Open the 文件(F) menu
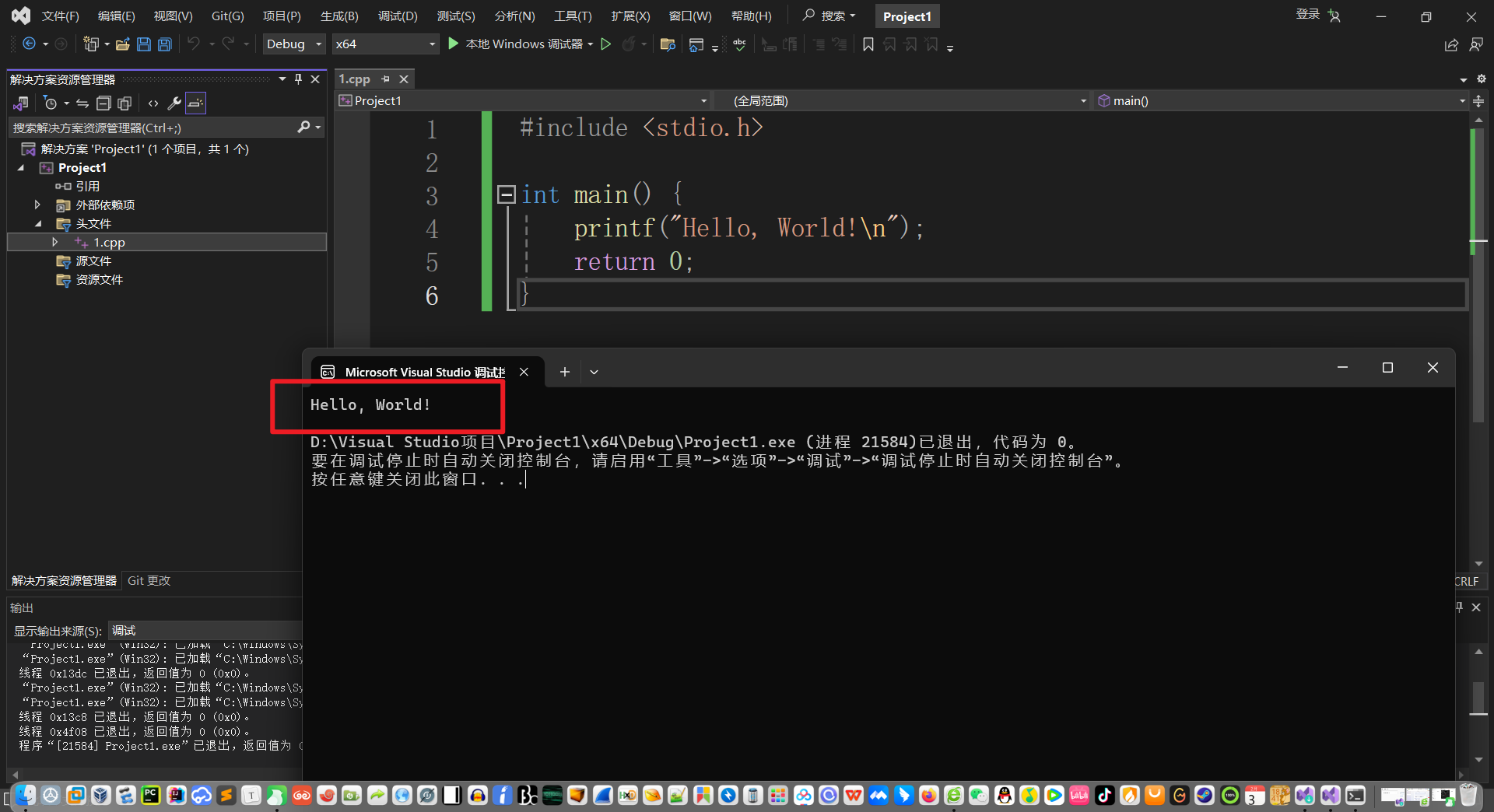Screen dimensions: 1494x812 tap(60, 16)
